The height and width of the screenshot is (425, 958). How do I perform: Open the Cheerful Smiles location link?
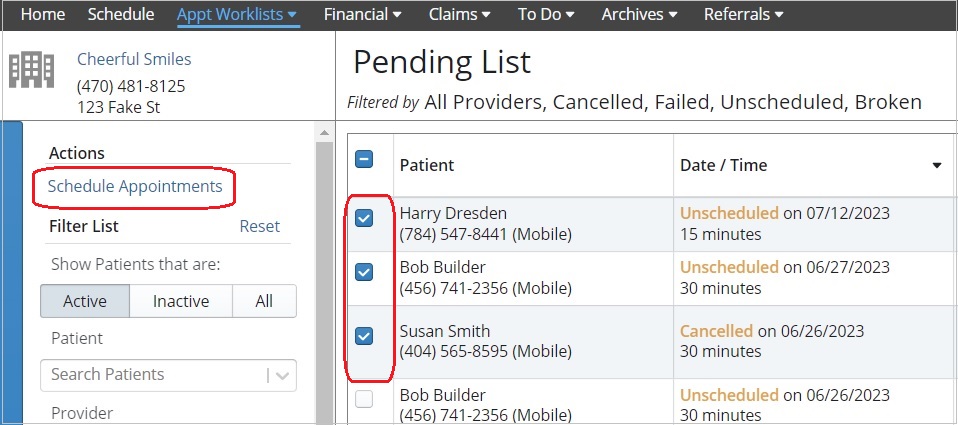coord(134,59)
